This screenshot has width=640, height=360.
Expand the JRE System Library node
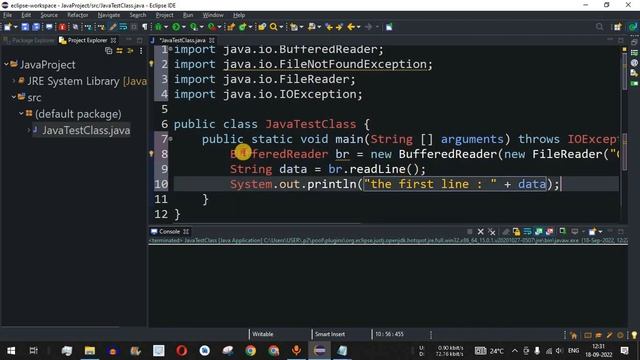pos(14,81)
